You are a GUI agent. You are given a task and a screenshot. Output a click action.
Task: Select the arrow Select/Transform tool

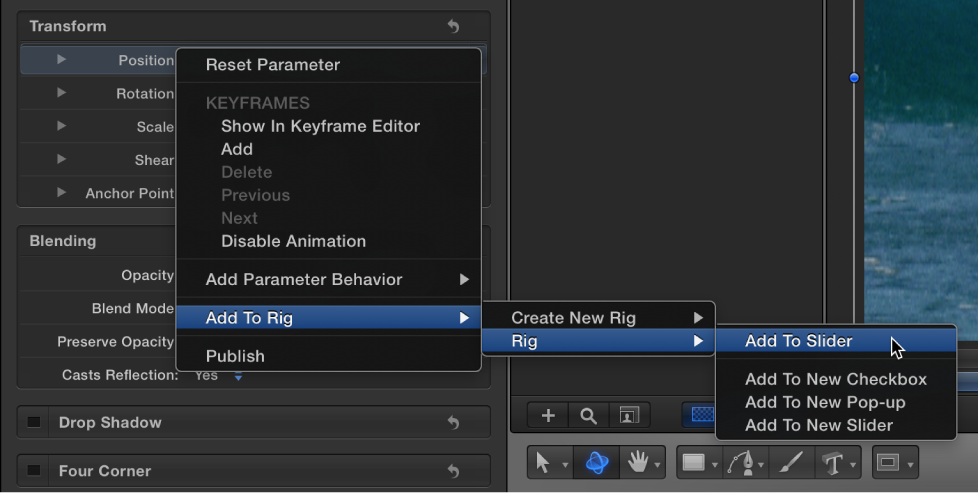pos(542,463)
